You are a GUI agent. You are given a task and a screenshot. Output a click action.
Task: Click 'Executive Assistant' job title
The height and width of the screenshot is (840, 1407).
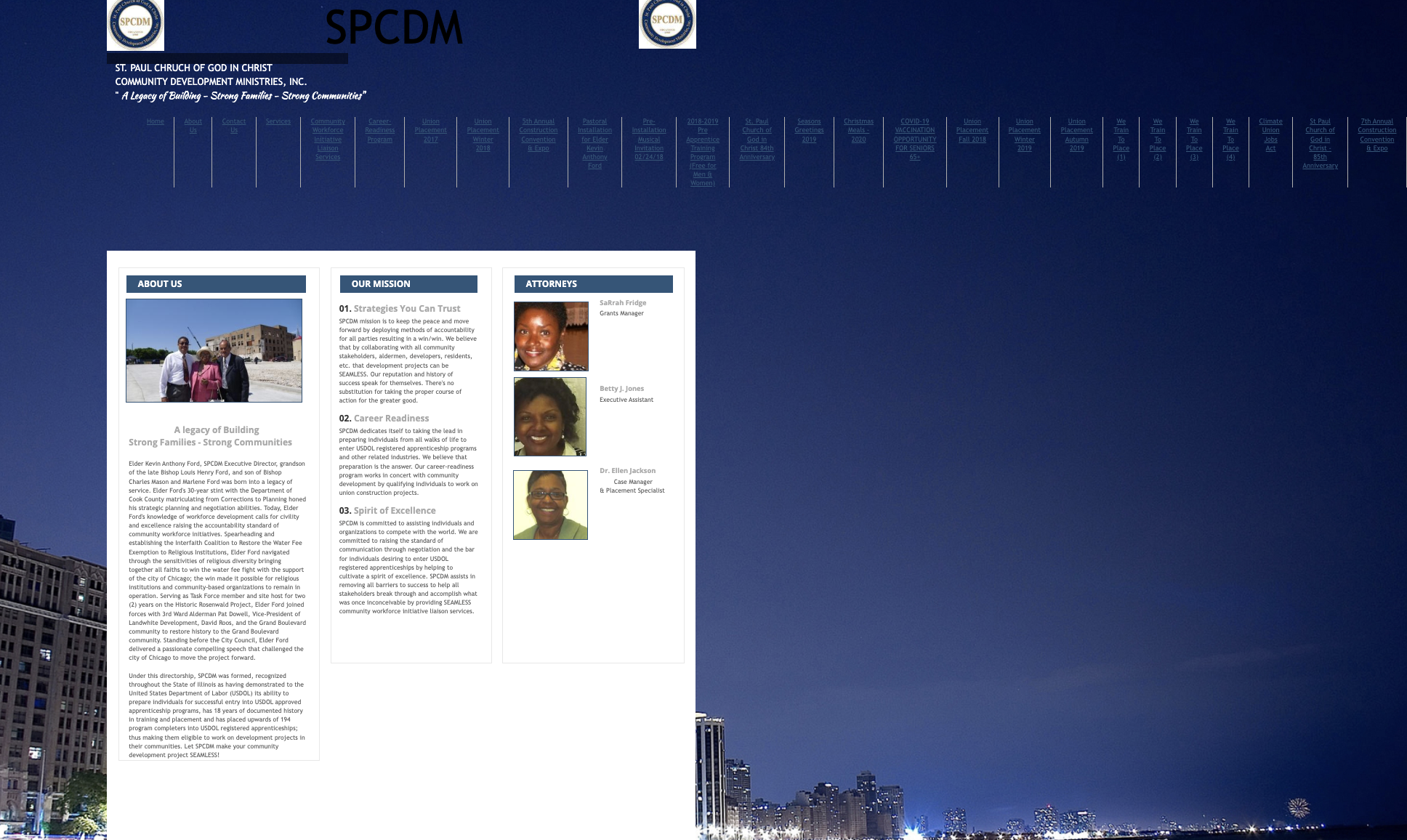626,400
